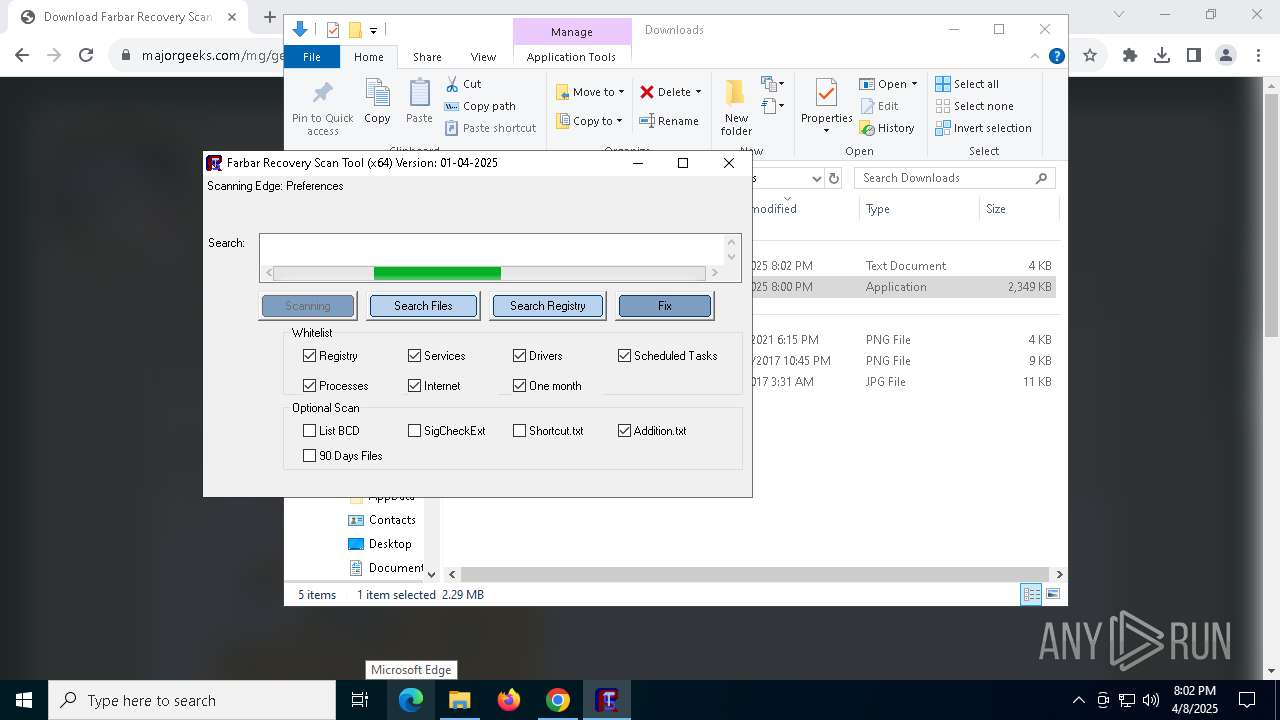Click Invert selection in ribbon
Viewport: 1280px width, 720px height.
(x=983, y=128)
